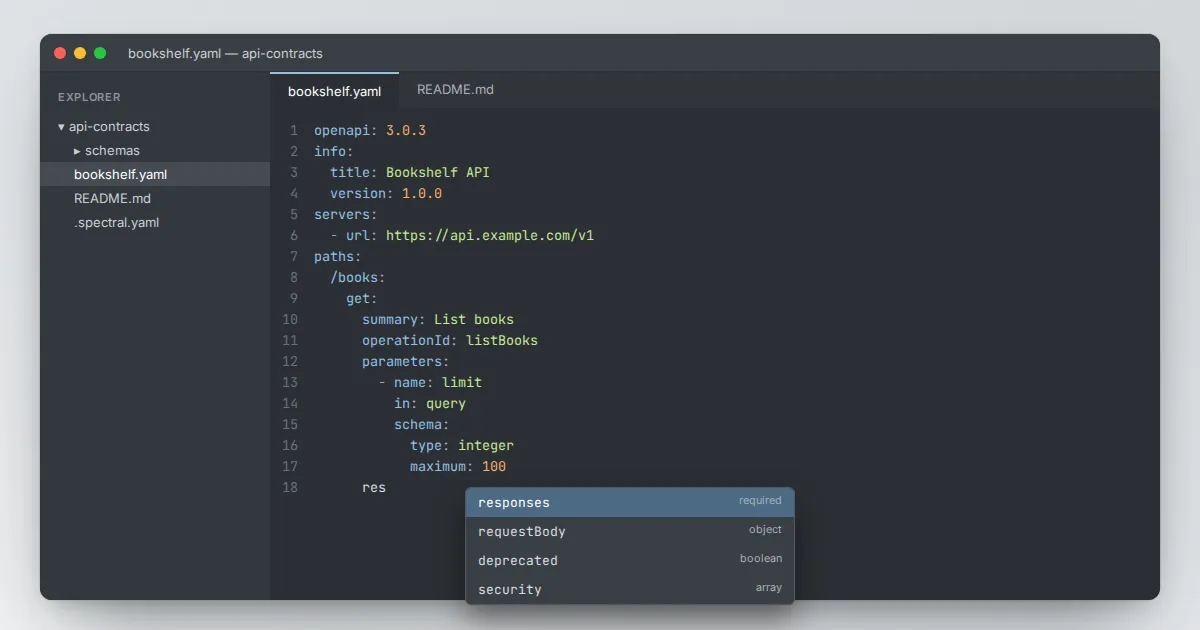This screenshot has height=630, width=1200.
Task: Select the bookshelf.yaml editor tab
Action: coord(334,91)
